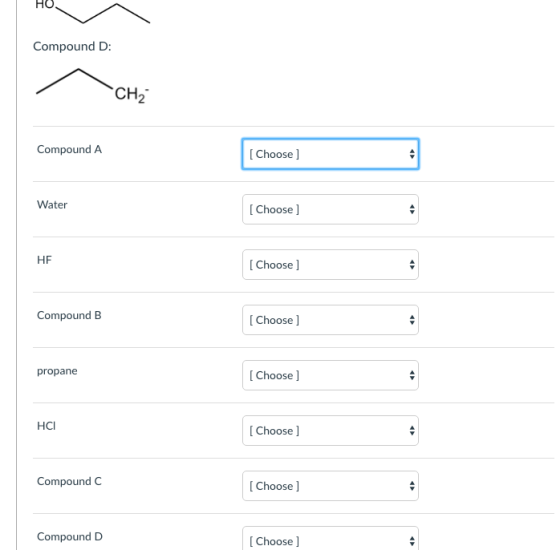Click the 'propane' row label
This screenshot has width=560, height=550.
click(x=57, y=371)
